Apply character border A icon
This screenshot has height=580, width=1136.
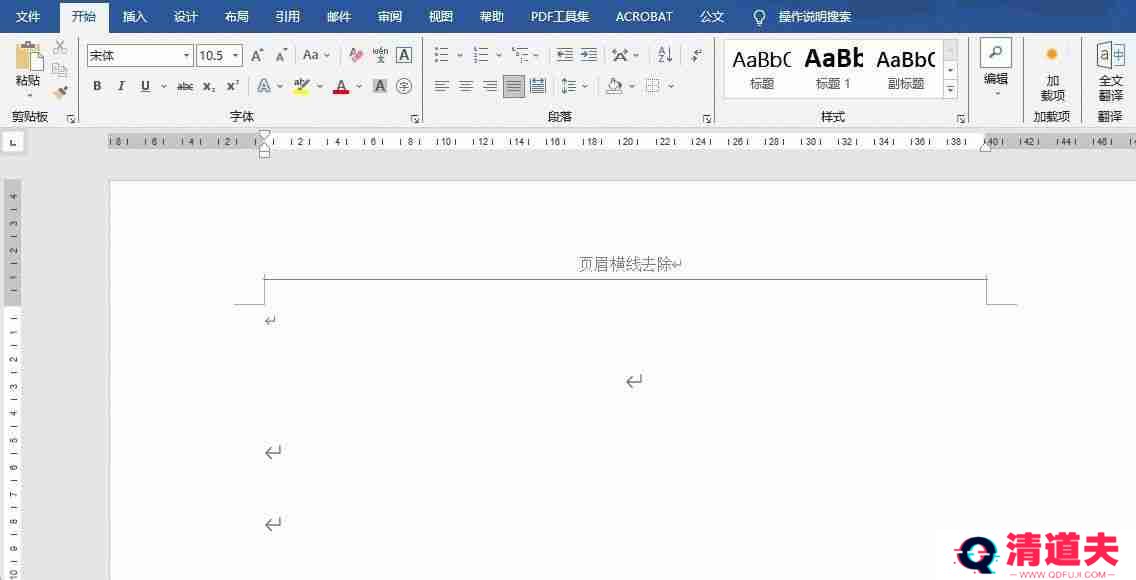pos(404,55)
